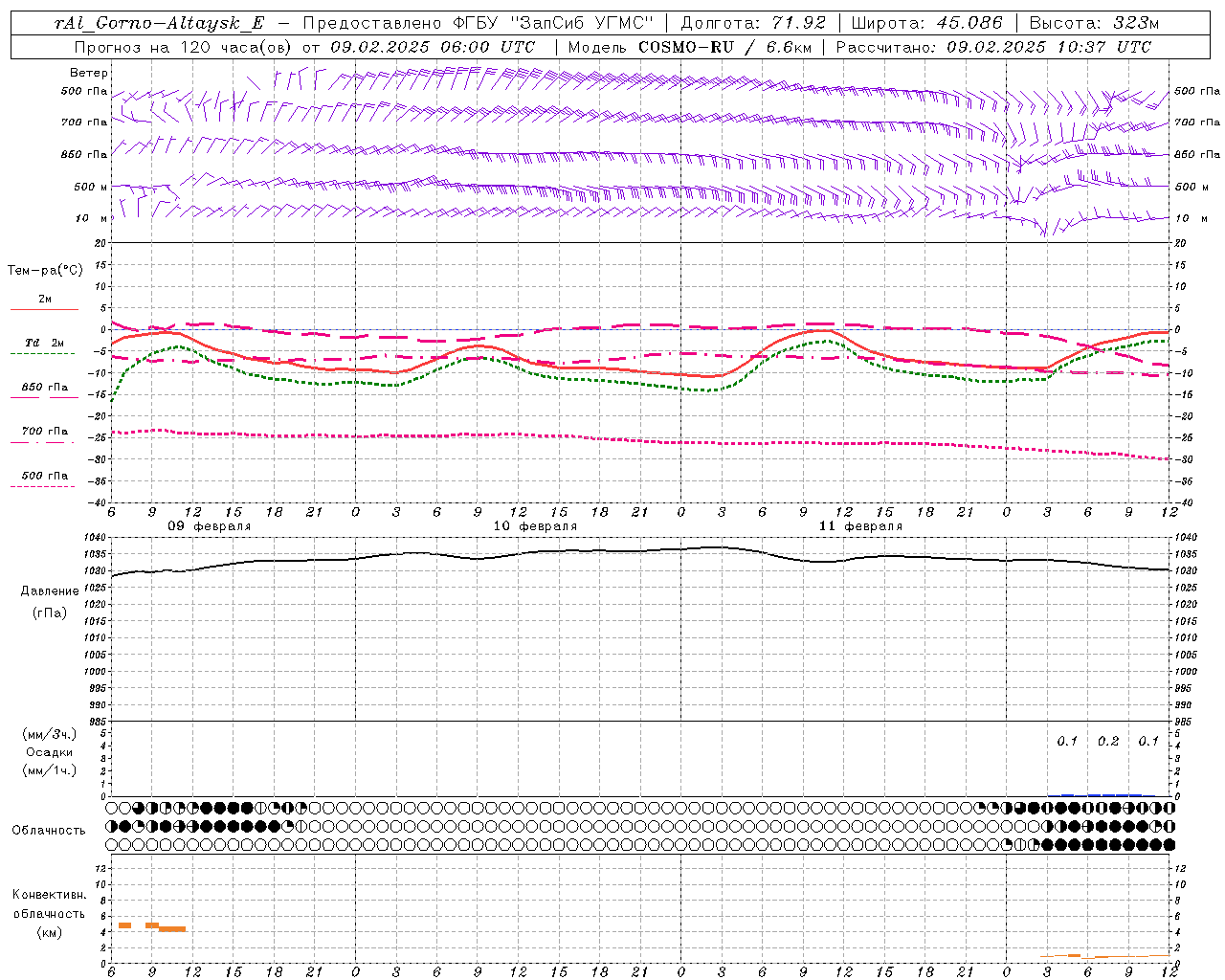Viewport: 1225px width, 980px height.
Task: Click the 850 гПа temperature legend entry
Action: pyautogui.click(x=44, y=390)
